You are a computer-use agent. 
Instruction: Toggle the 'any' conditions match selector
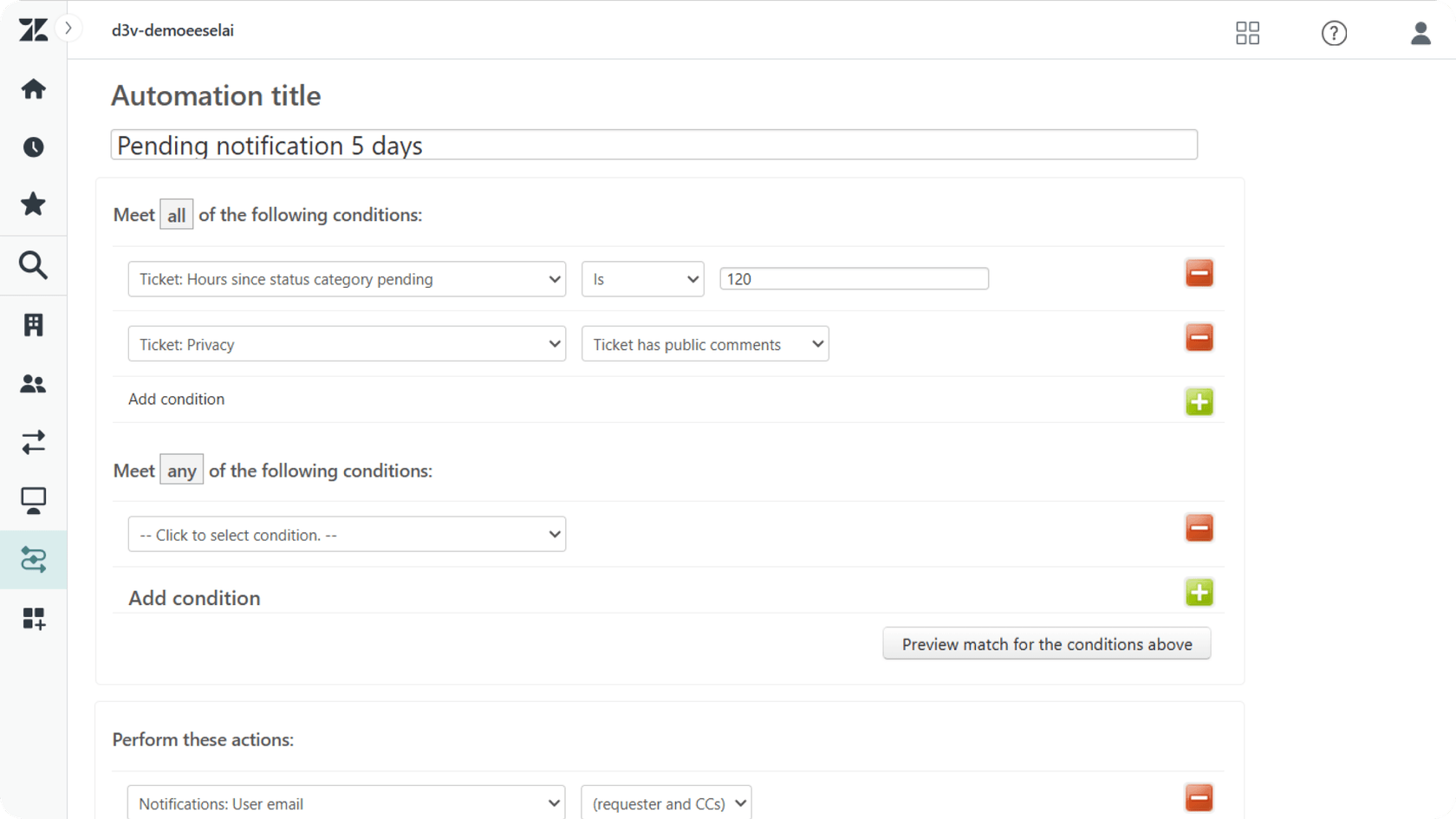pos(181,470)
